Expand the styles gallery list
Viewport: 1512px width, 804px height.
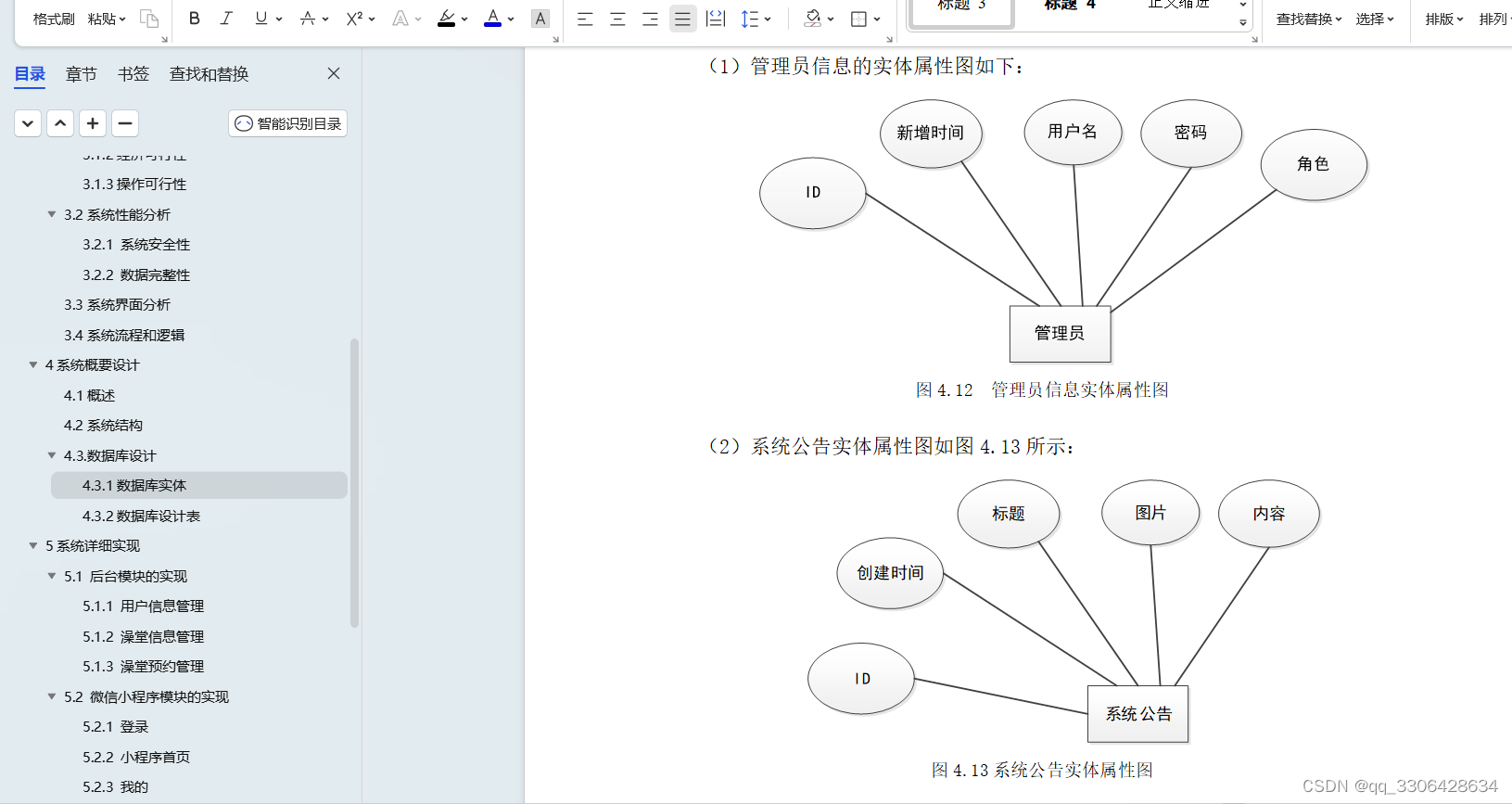1243,22
